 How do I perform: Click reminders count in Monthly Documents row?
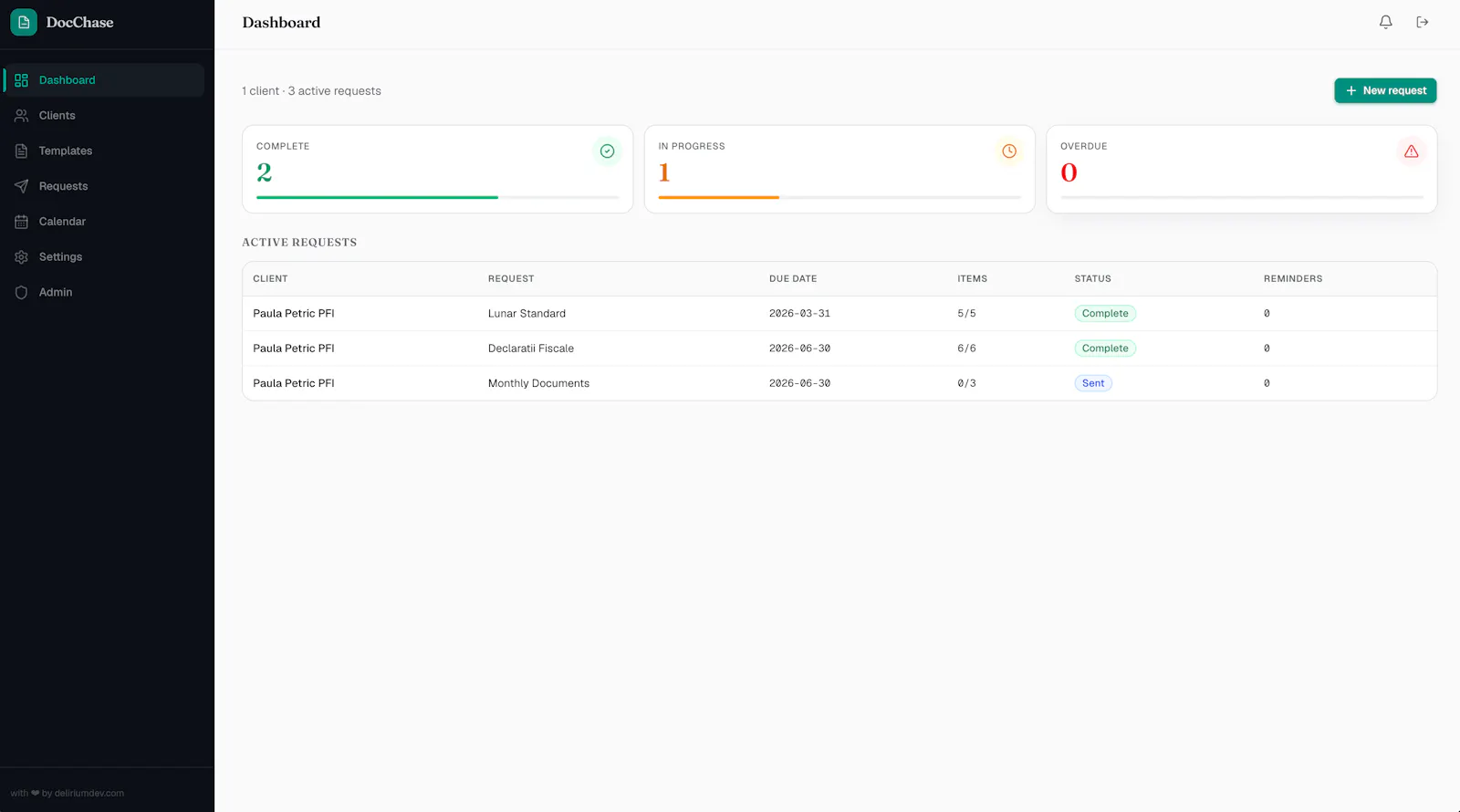coord(1267,383)
